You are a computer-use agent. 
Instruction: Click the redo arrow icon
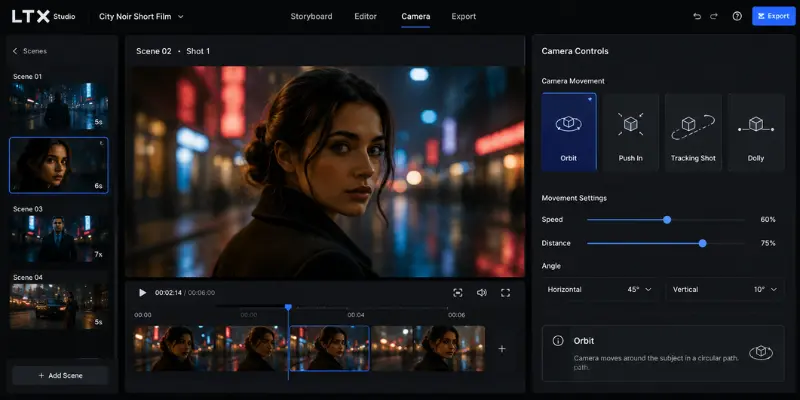click(x=714, y=16)
